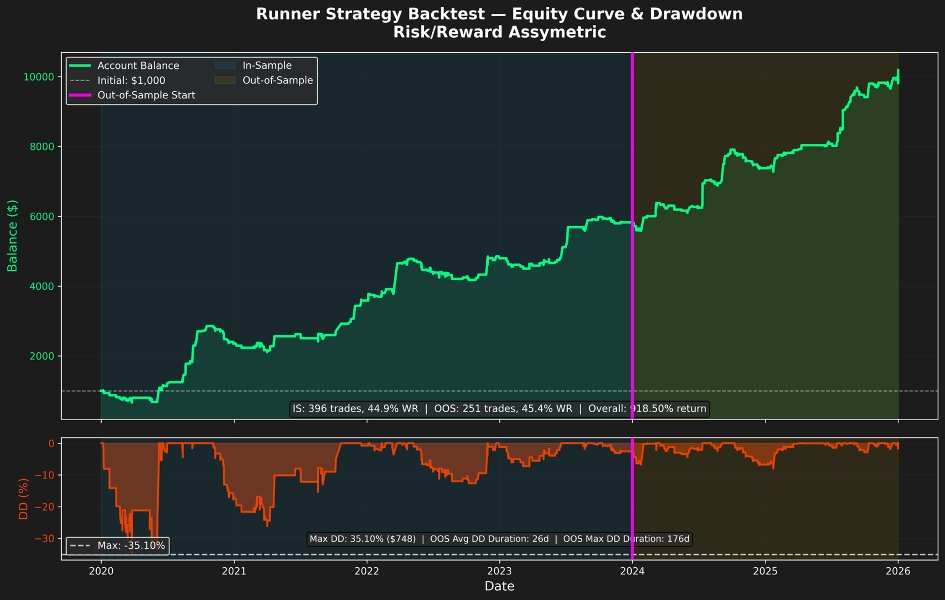945x600 pixels.
Task: Click the magenta Out-of-Sample Start legend swatch
Action: [x=80, y=95]
